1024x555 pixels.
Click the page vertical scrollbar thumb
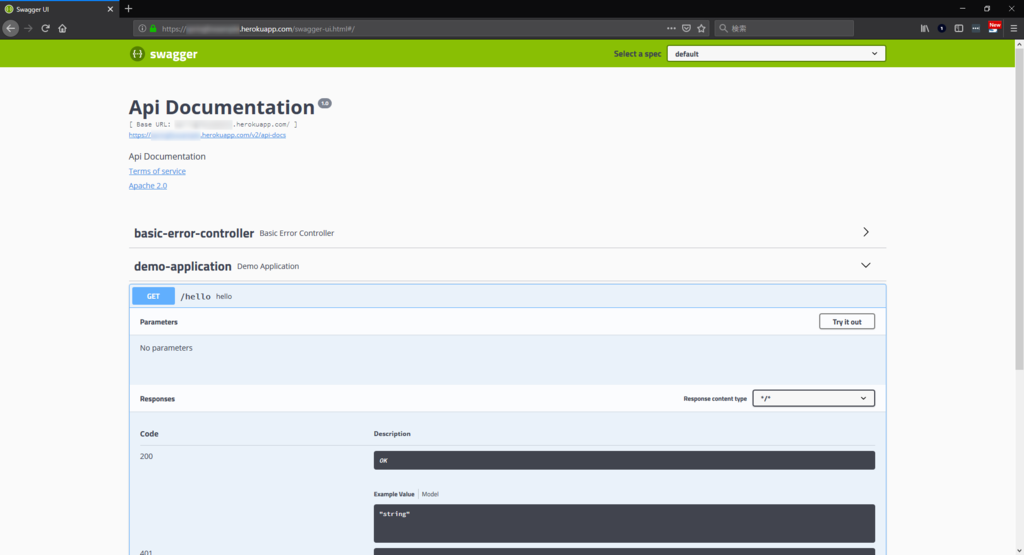(1019, 209)
